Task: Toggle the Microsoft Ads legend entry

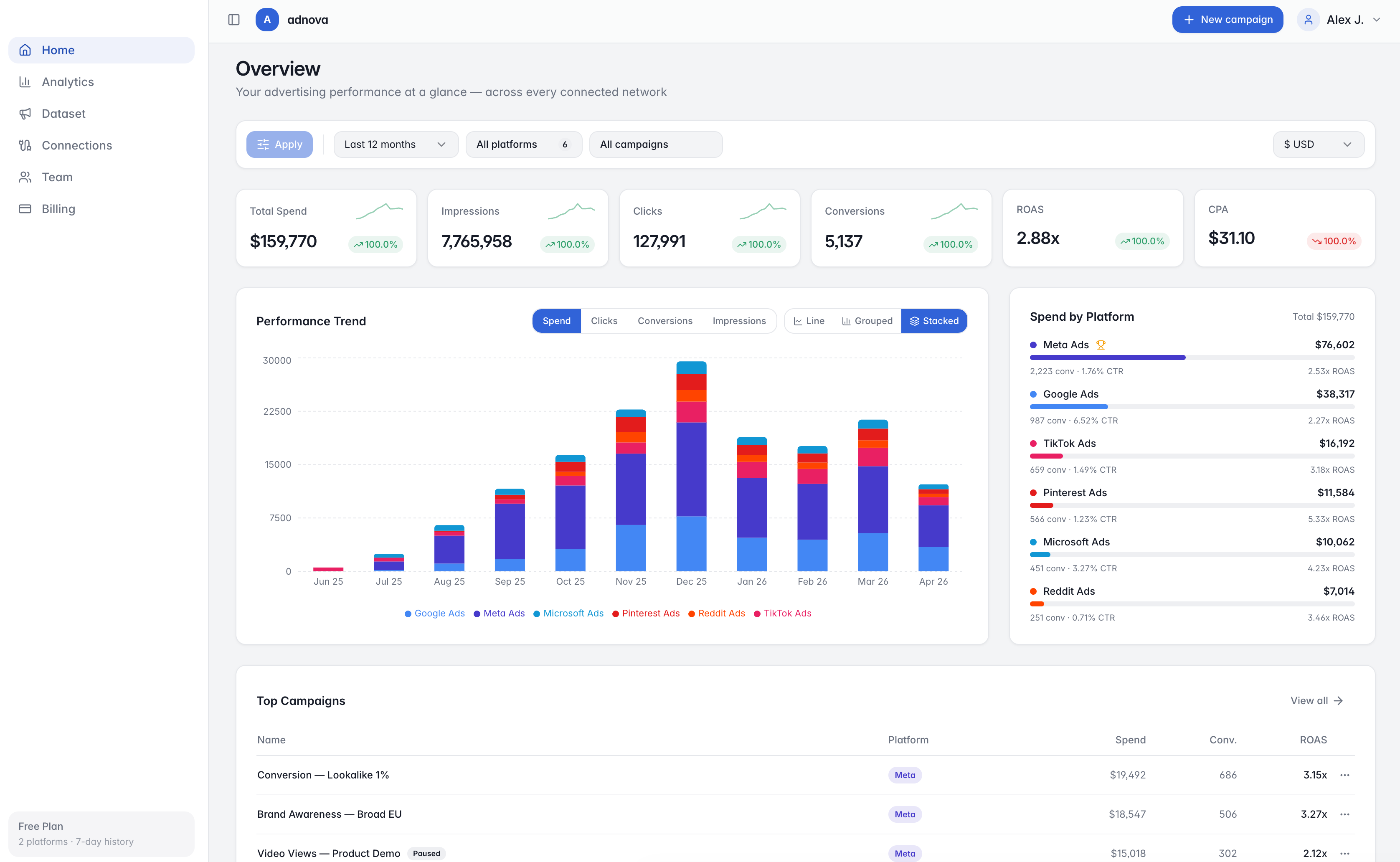Action: (568, 614)
